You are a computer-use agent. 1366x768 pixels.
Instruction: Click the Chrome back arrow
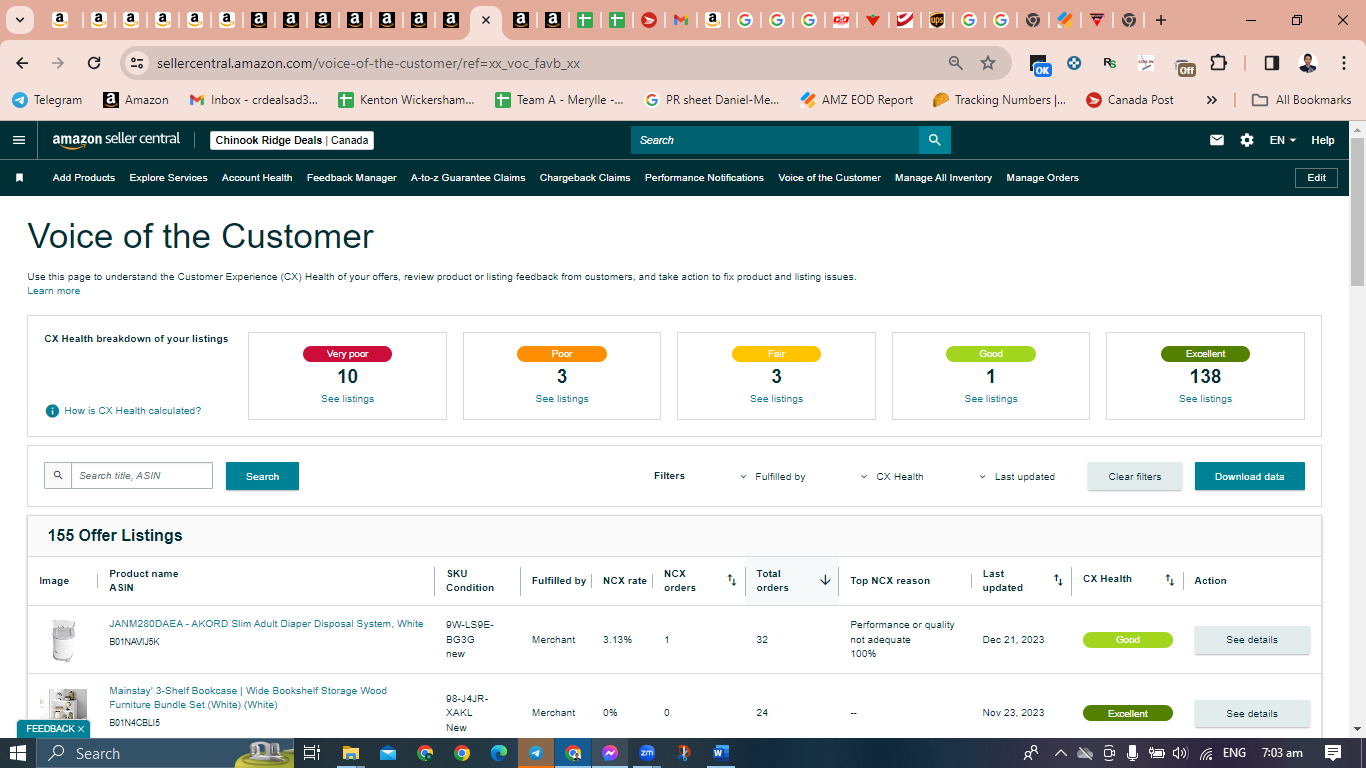pos(22,63)
